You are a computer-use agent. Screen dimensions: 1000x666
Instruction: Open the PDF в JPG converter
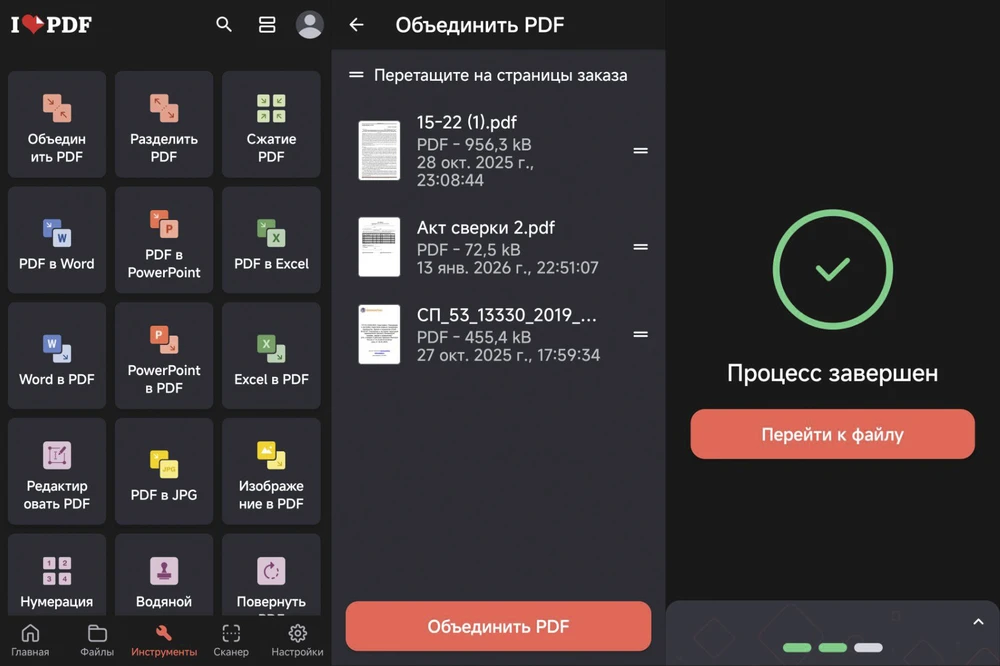pyautogui.click(x=164, y=471)
